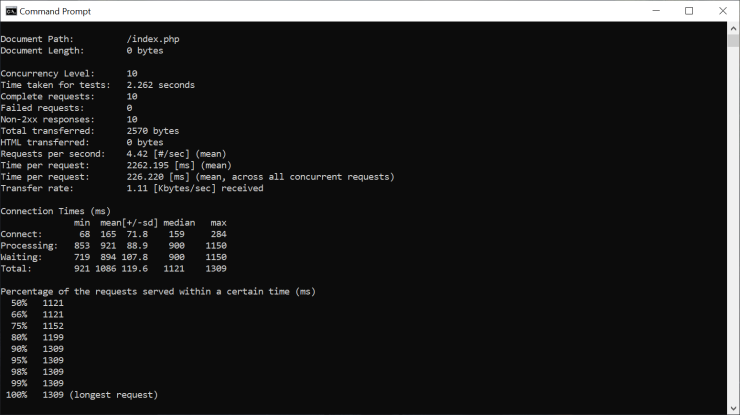
Task: Click the 50% percentile row
Action: pos(37,303)
